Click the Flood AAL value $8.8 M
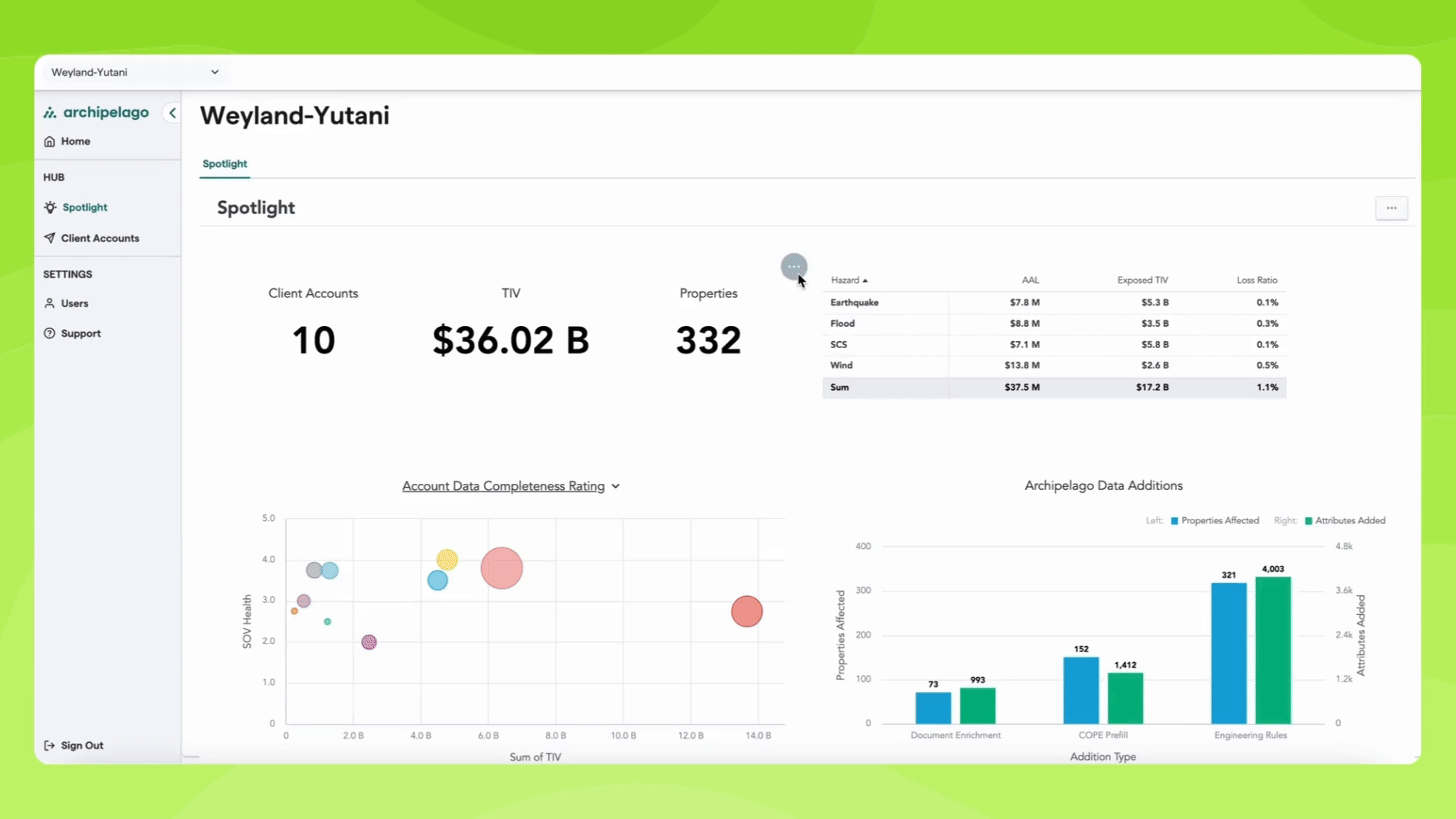The height and width of the screenshot is (819, 1456). [1025, 324]
